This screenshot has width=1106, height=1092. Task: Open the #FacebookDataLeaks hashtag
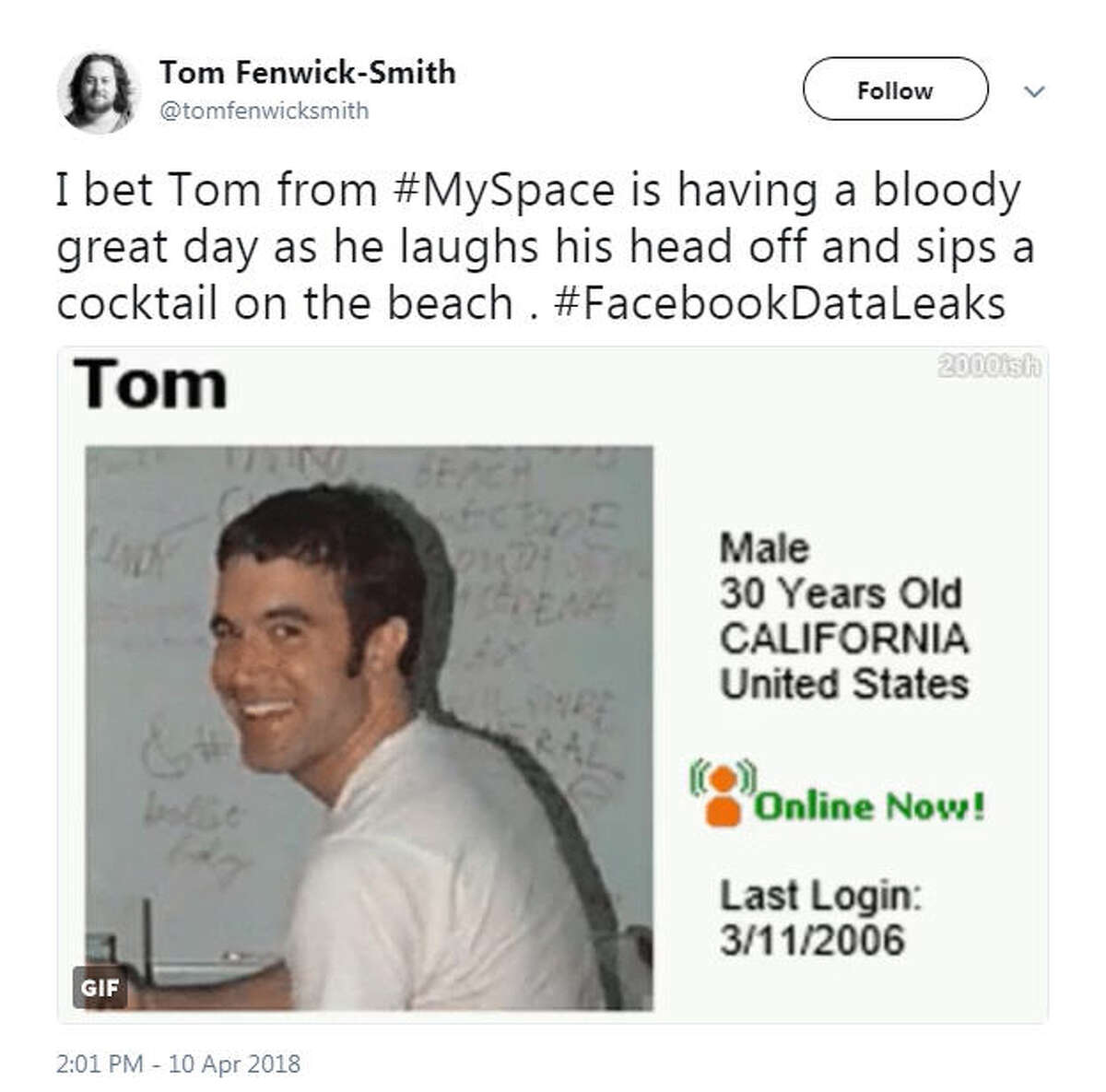coord(779,303)
